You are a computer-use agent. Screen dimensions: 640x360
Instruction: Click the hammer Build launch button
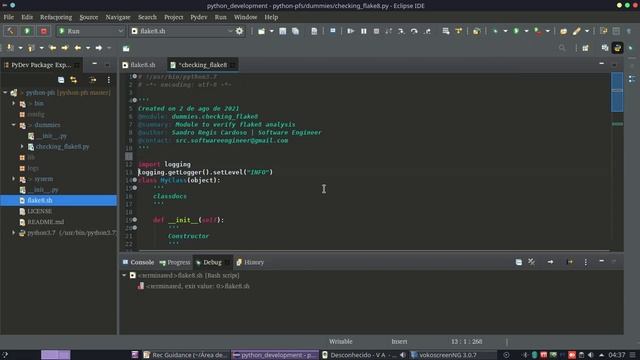coord(11,31)
